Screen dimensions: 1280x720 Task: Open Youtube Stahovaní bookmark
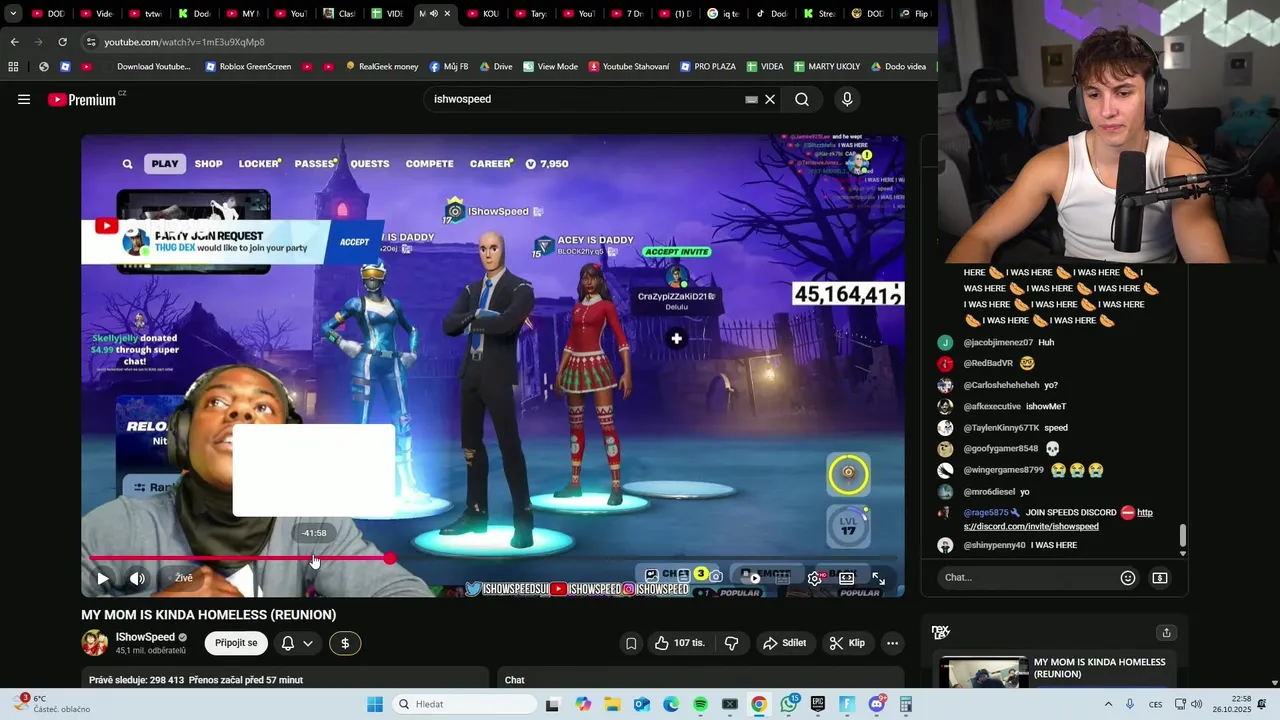(629, 67)
